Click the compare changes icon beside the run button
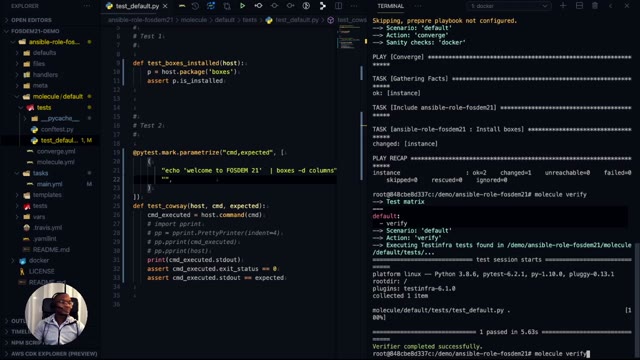The image size is (640, 360). (227, 6)
